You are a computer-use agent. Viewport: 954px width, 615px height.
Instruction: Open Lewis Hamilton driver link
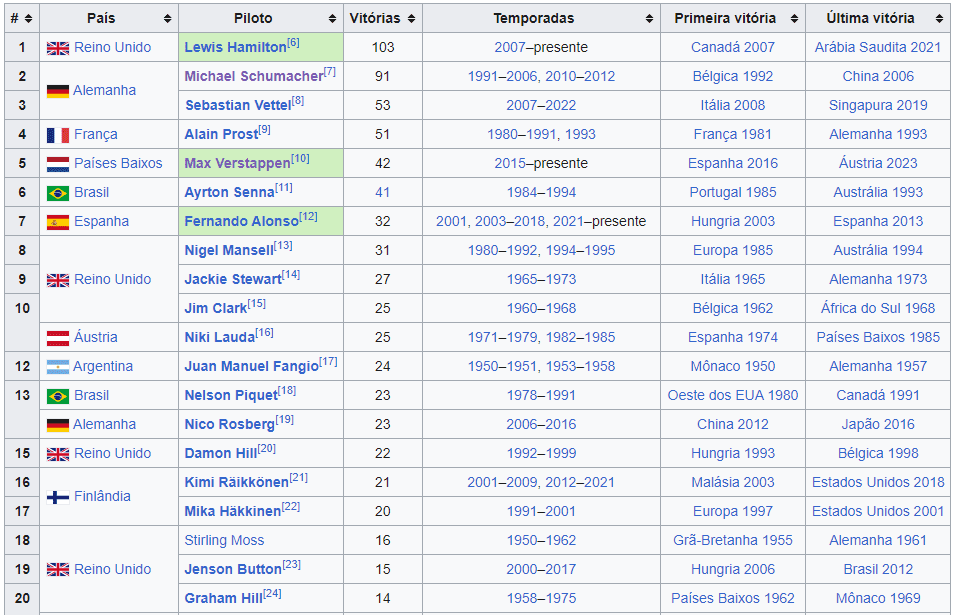tap(234, 48)
